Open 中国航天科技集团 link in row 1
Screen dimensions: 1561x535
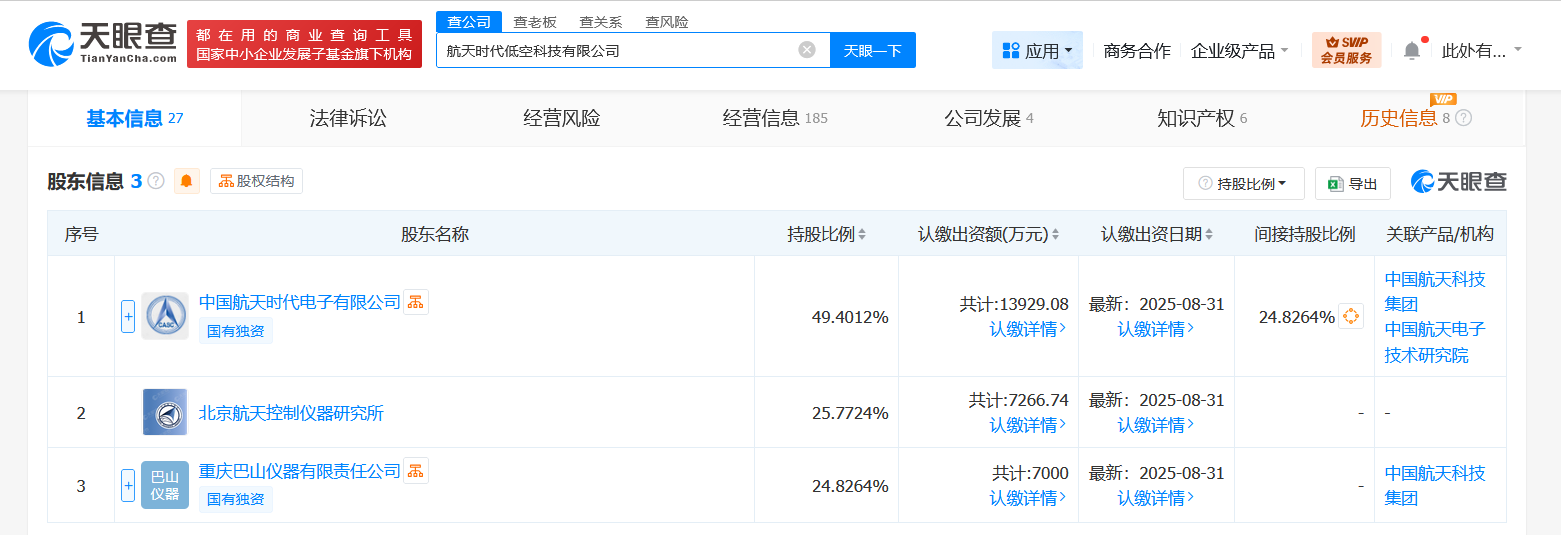[1435, 291]
